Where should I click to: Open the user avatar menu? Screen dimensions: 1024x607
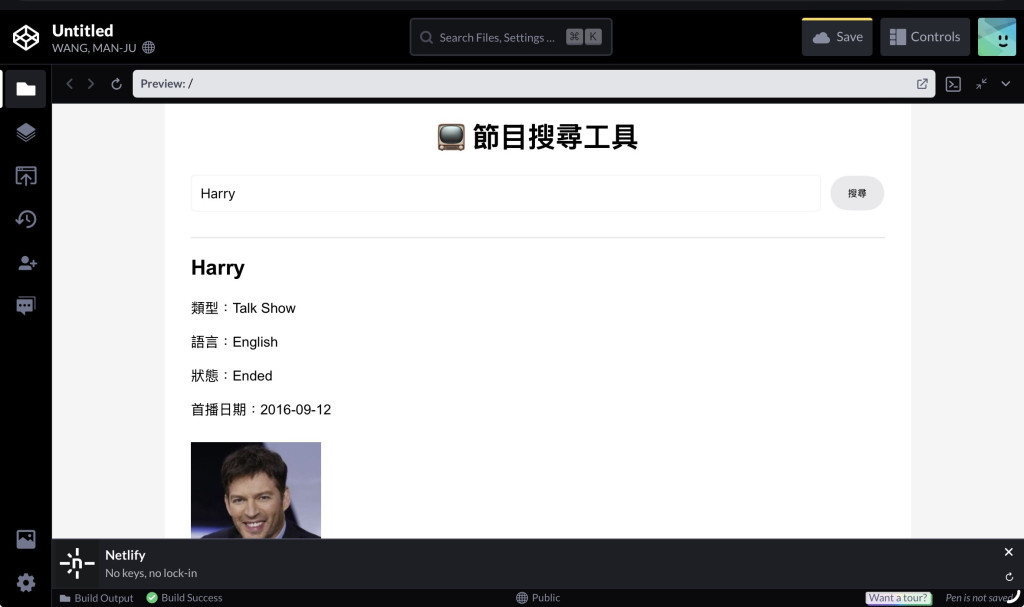pos(997,37)
